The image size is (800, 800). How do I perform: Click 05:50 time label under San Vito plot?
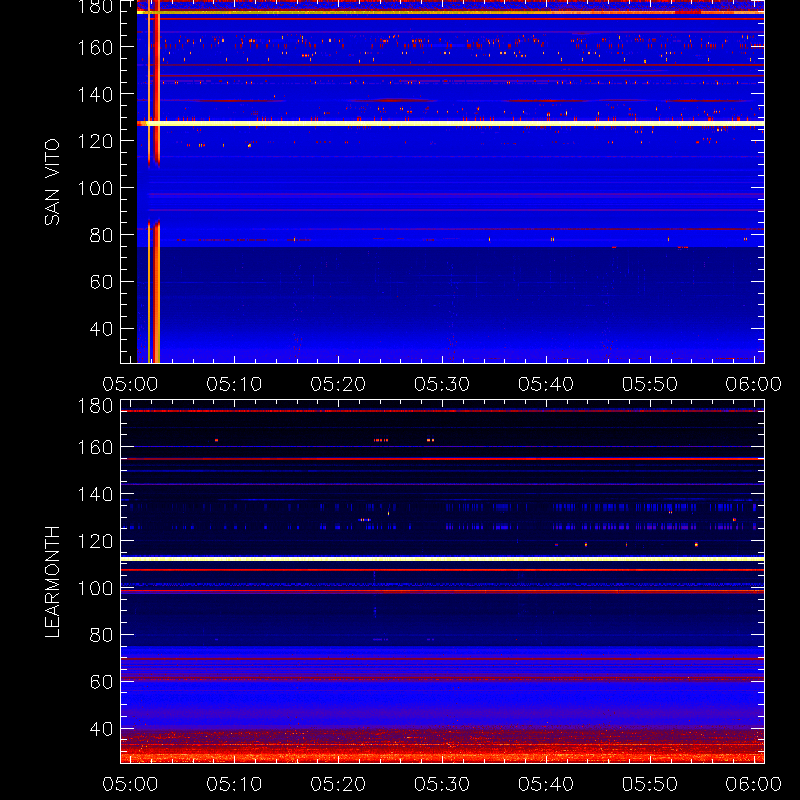(x=649, y=384)
